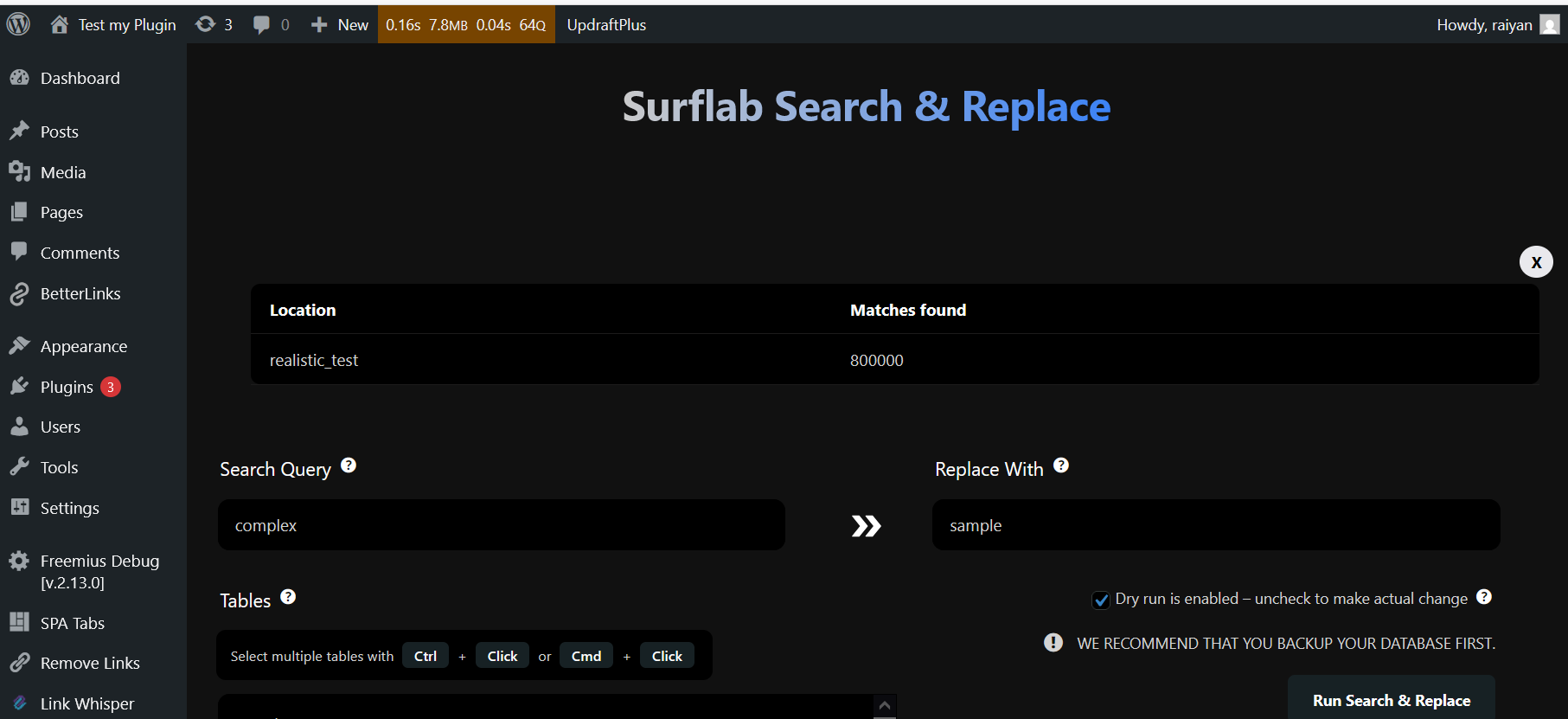Click the Posts pushpin icon
Viewport: 1568px width, 719px height.
[x=20, y=131]
